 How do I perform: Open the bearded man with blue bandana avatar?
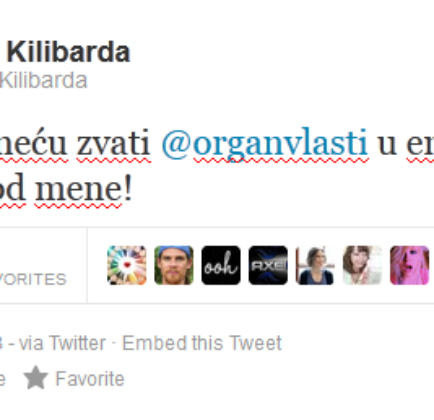(174, 265)
